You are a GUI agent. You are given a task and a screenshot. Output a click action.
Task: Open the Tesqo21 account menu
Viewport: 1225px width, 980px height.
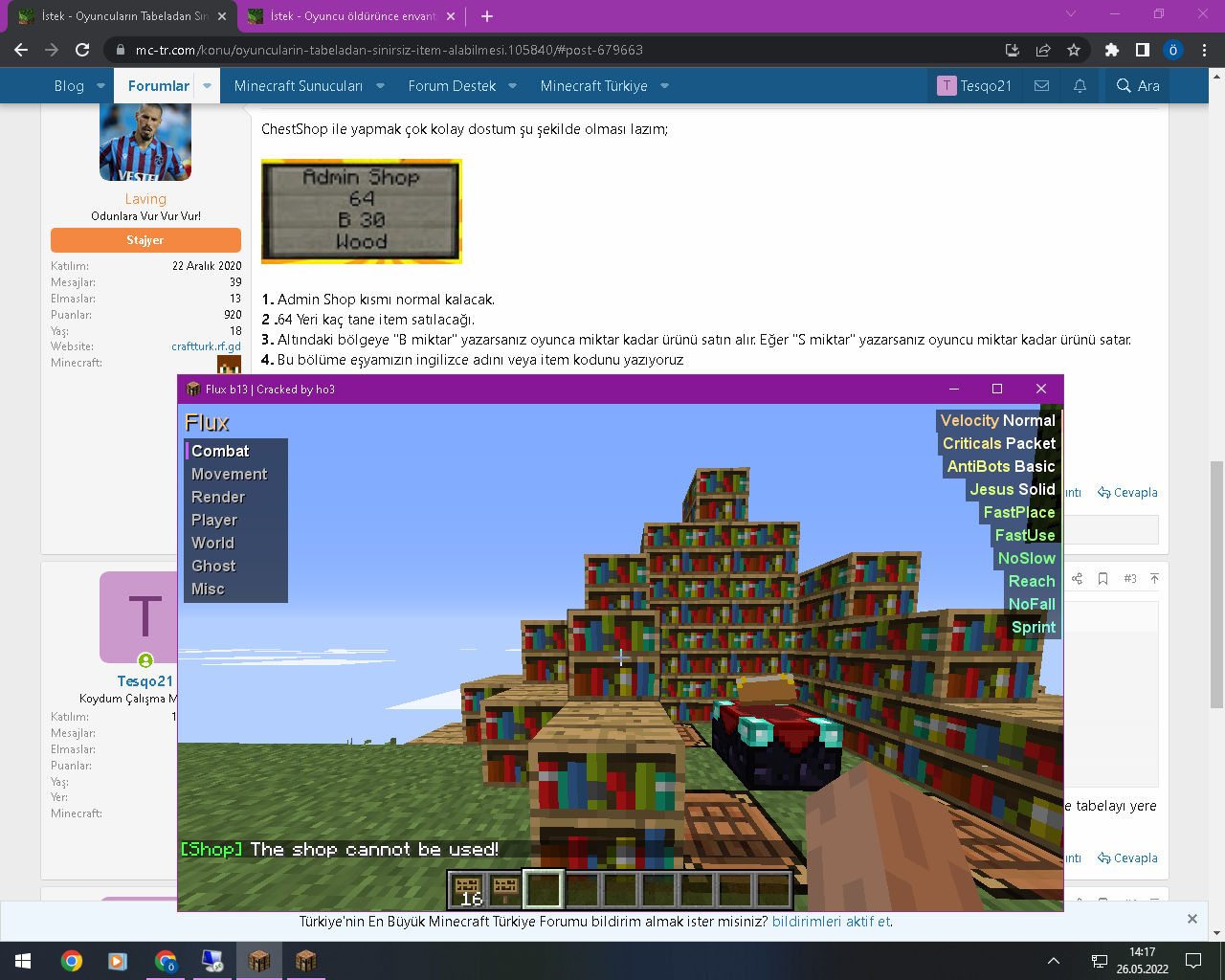[x=974, y=85]
